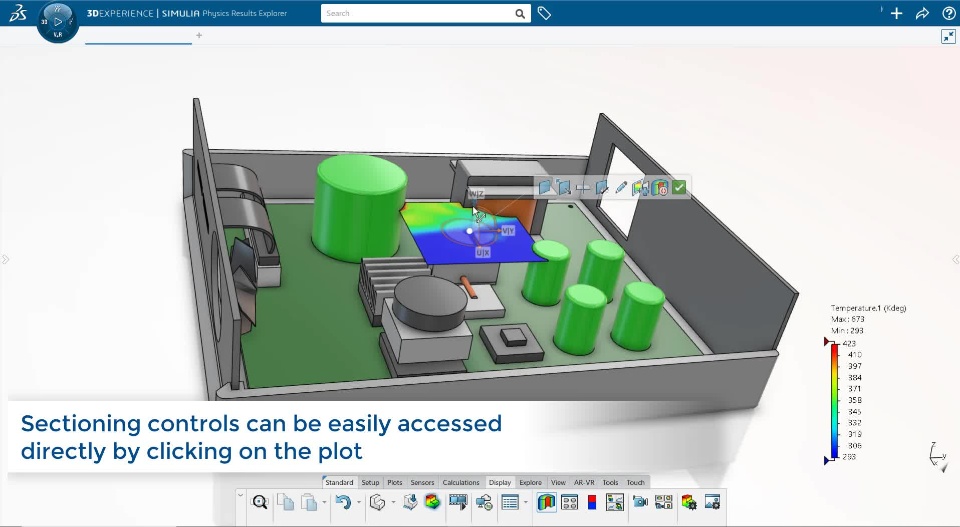This screenshot has width=960, height=527.
Task: Click section plane with arrows icon
Action: tap(564, 187)
